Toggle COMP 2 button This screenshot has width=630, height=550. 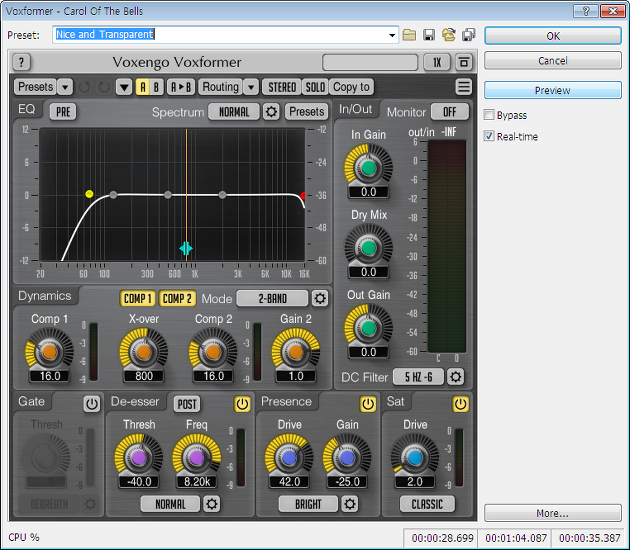click(x=177, y=299)
